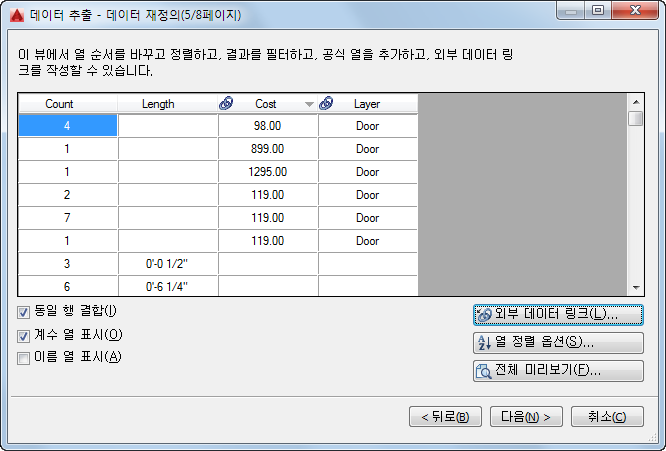Select the Count cell showing 6

[68, 286]
